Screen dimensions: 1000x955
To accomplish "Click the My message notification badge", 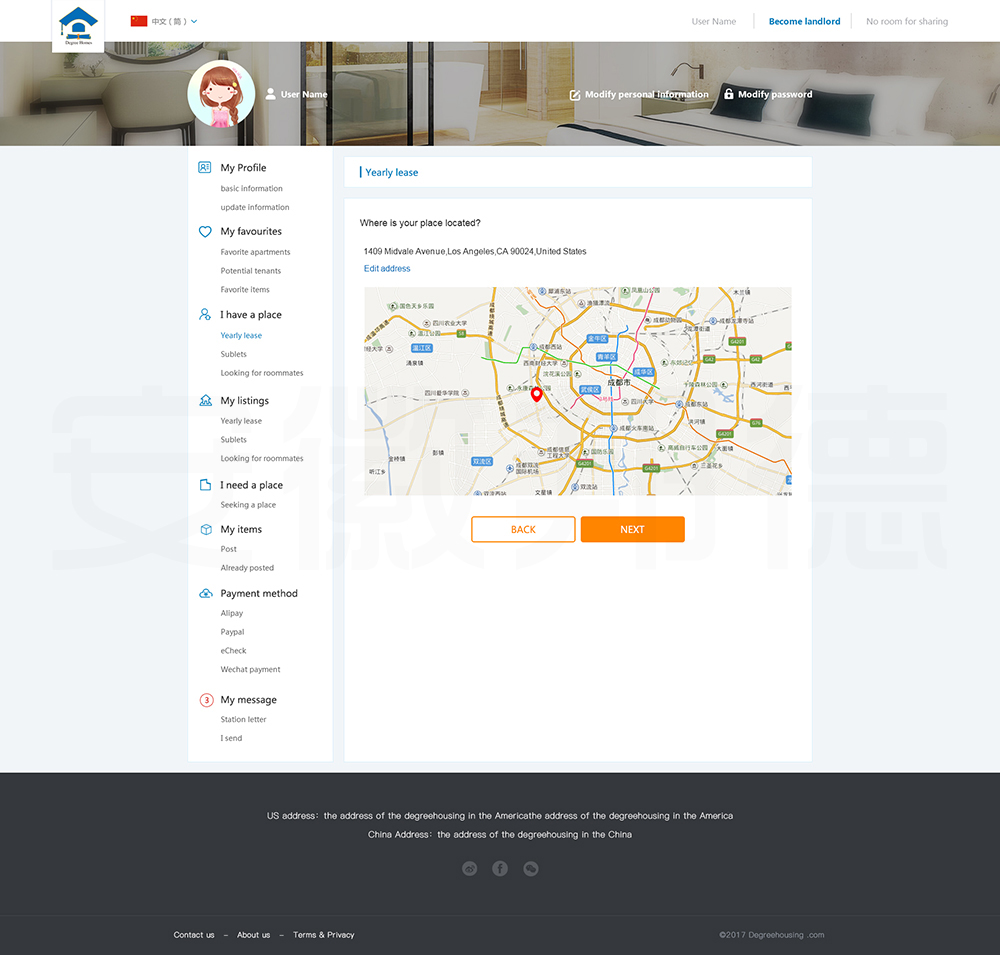I will 206,700.
